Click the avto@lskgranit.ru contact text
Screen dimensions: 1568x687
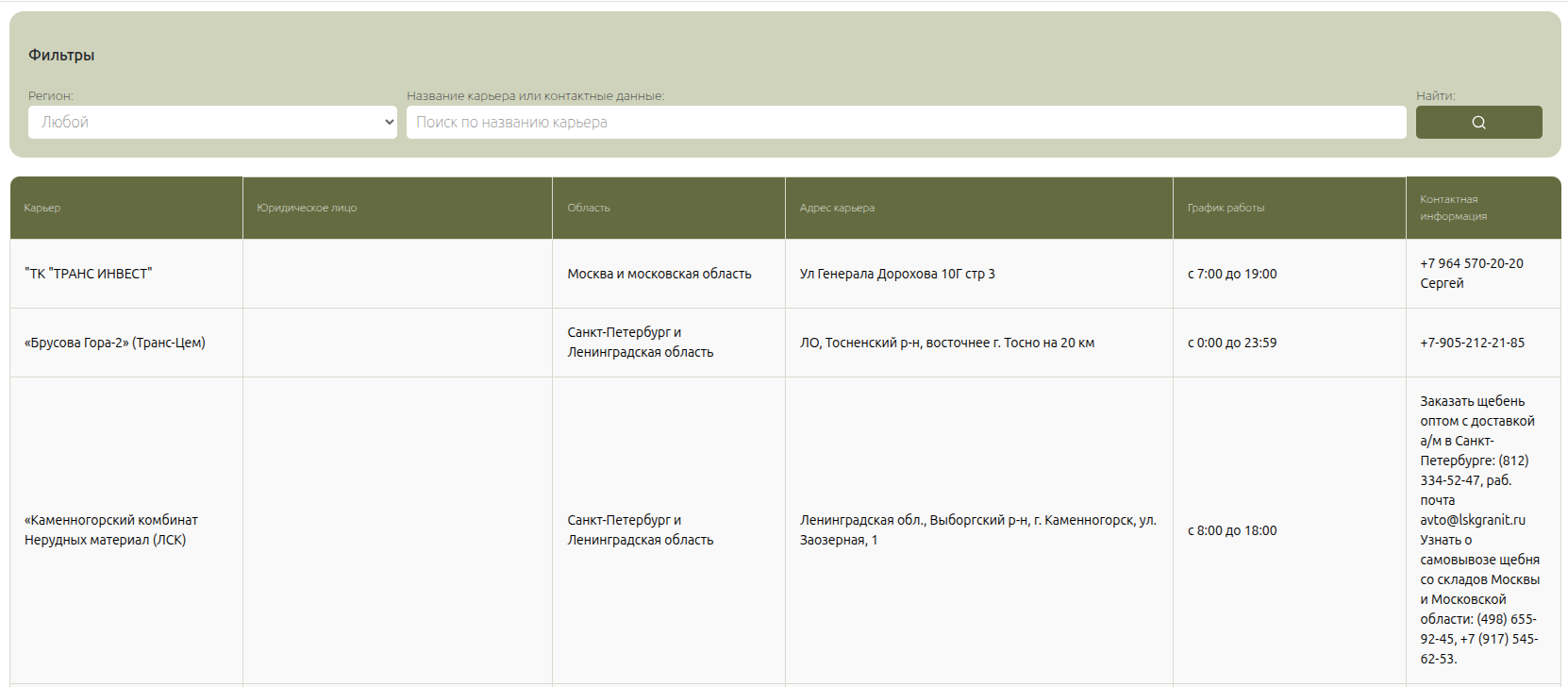click(1472, 520)
